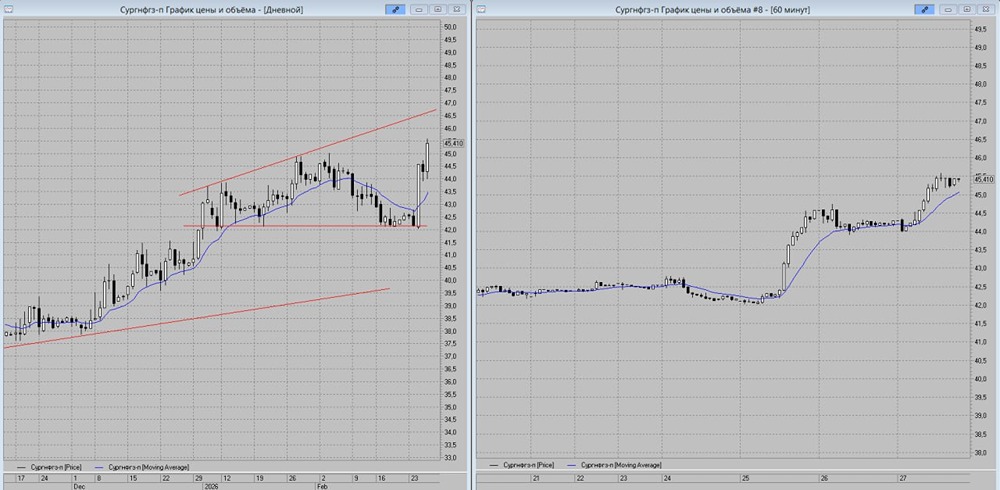Viewport: 1000px width, 490px height.
Task: Click the 38,0 price level on the 60-minute price scale
Action: click(x=981, y=453)
